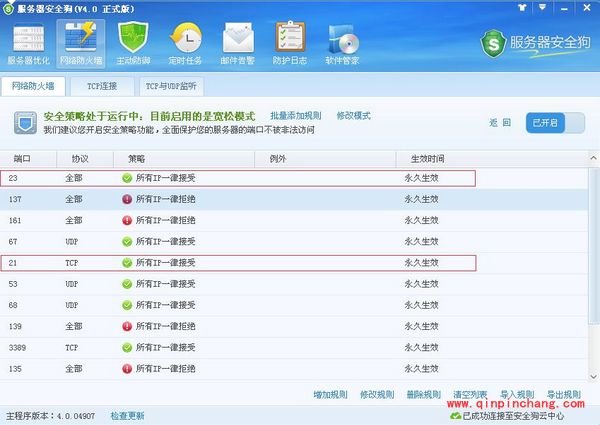This screenshot has width=600, height=425.
Task: Click the security policy shield icon
Action: pyautogui.click(x=25, y=122)
